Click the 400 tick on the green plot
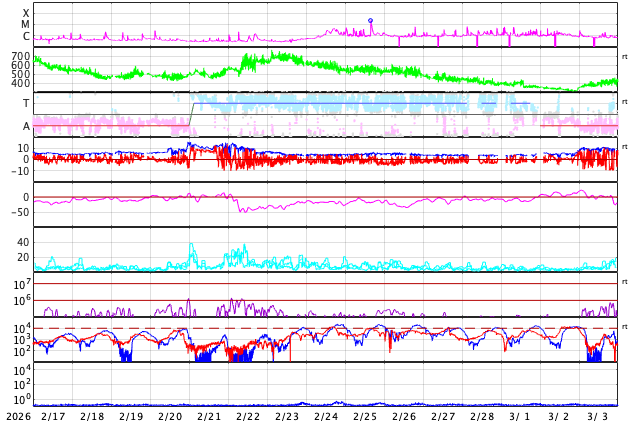 pyautogui.click(x=20, y=84)
